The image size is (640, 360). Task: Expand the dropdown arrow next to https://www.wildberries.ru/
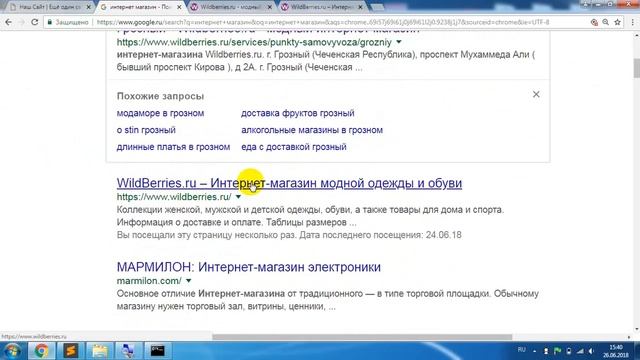click(238, 197)
